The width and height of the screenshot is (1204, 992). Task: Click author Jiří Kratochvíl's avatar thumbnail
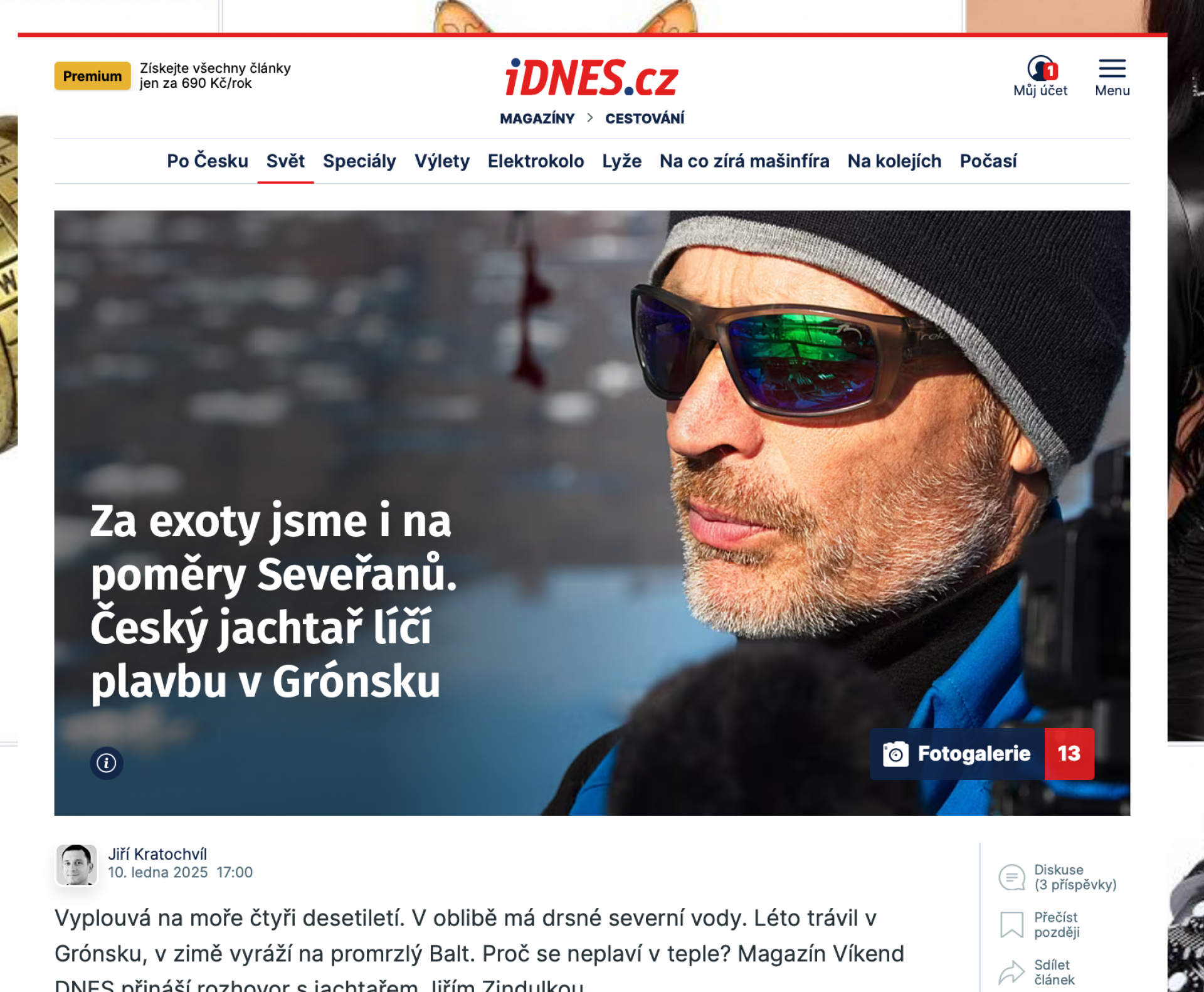pyautogui.click(x=77, y=865)
